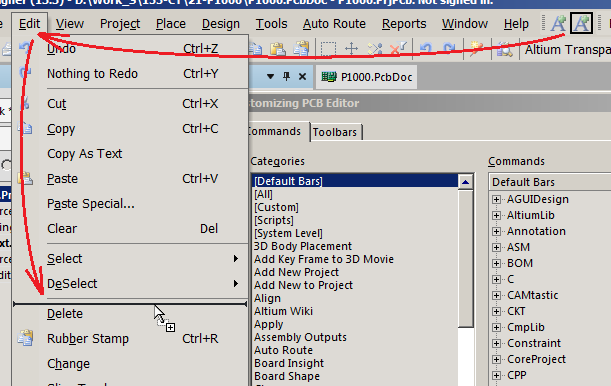Click the Redo arrow in the toolbar
611x386 pixels.
pyautogui.click(x=449, y=49)
